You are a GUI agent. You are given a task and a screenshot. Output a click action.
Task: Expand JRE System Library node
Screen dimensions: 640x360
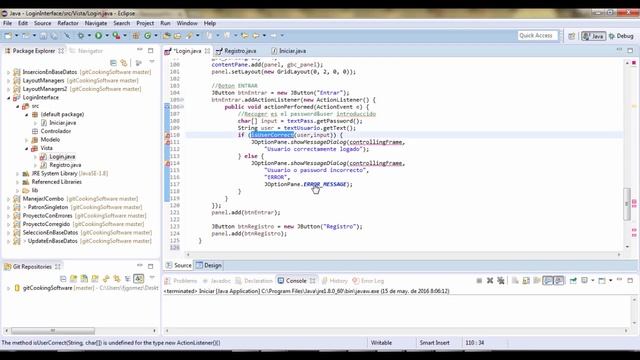tap(18, 174)
